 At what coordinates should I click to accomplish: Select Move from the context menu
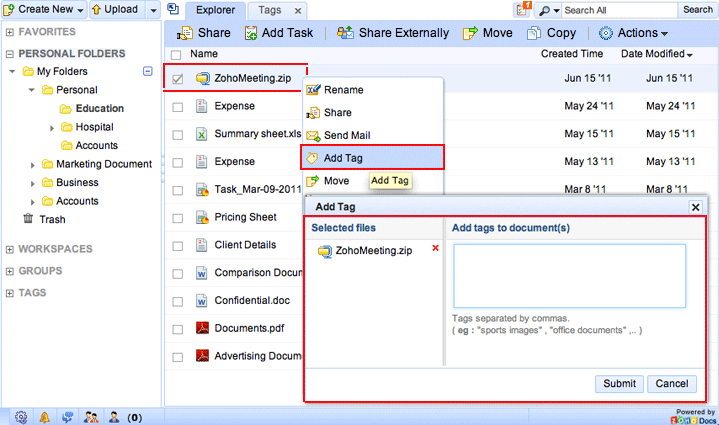tap(336, 181)
